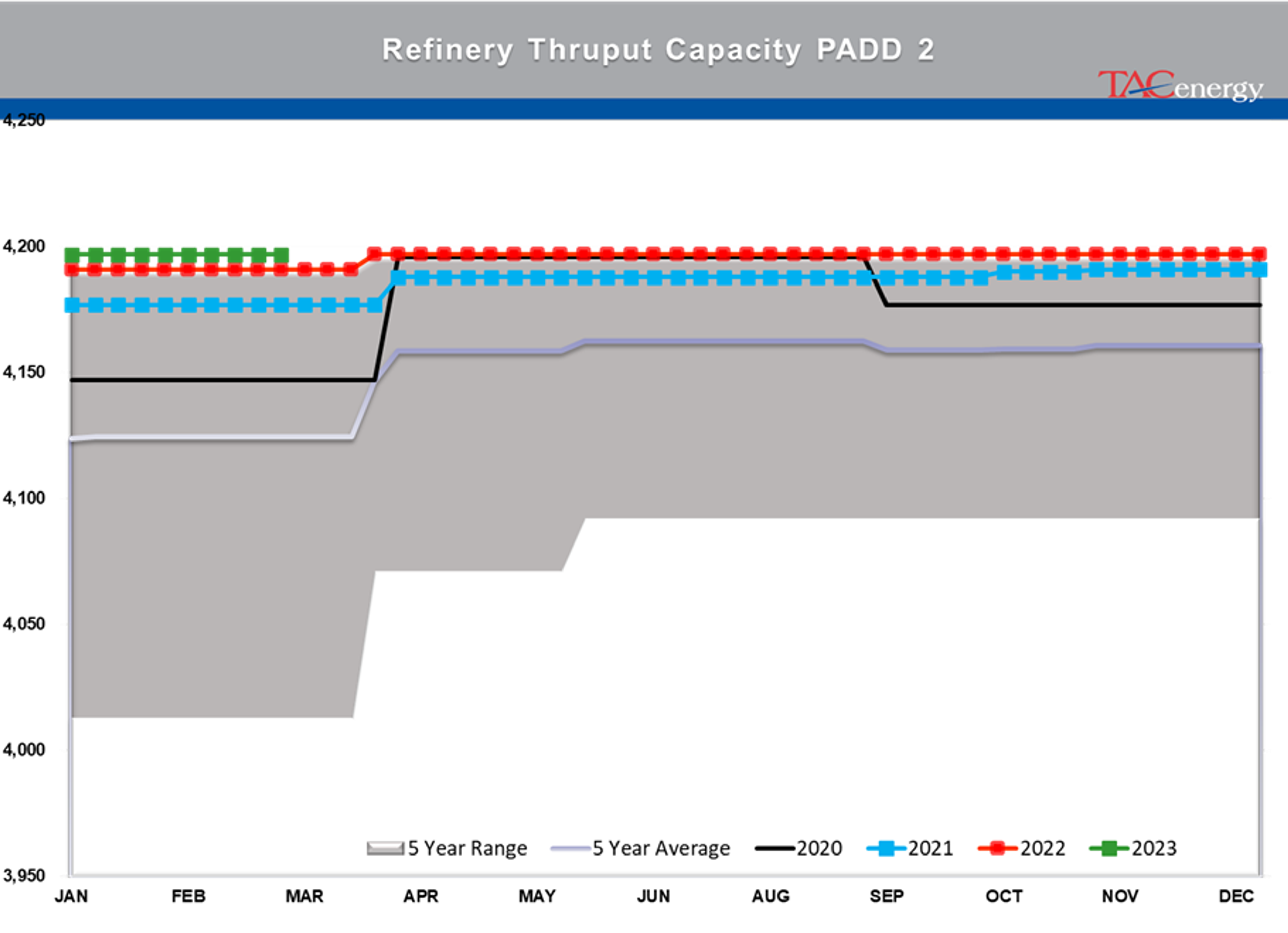The image size is (1288, 933).
Task: Click the '3,950' y-axis label
Action: (23, 876)
